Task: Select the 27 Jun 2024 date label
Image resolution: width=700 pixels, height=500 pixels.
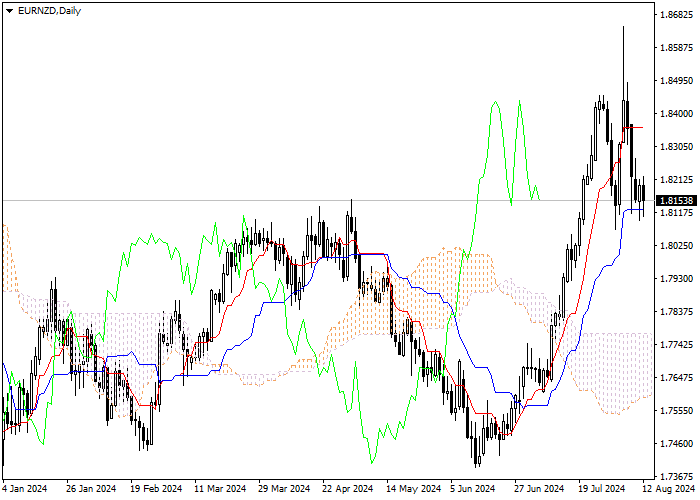Action: tap(539, 489)
